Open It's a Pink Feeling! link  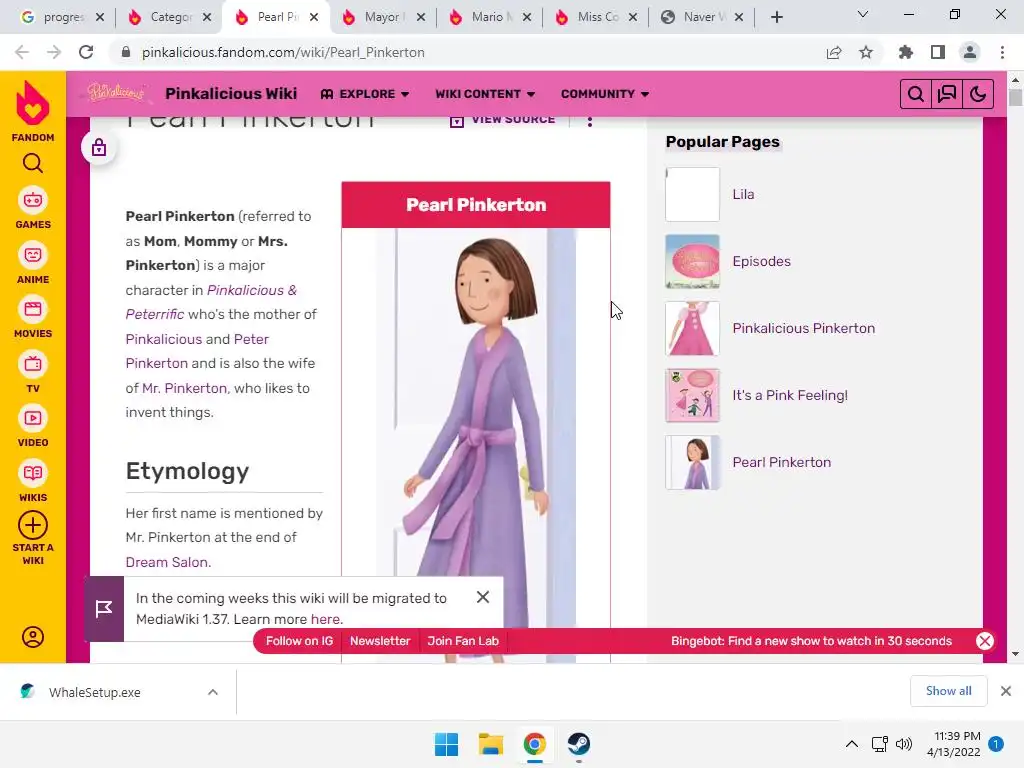click(x=790, y=395)
